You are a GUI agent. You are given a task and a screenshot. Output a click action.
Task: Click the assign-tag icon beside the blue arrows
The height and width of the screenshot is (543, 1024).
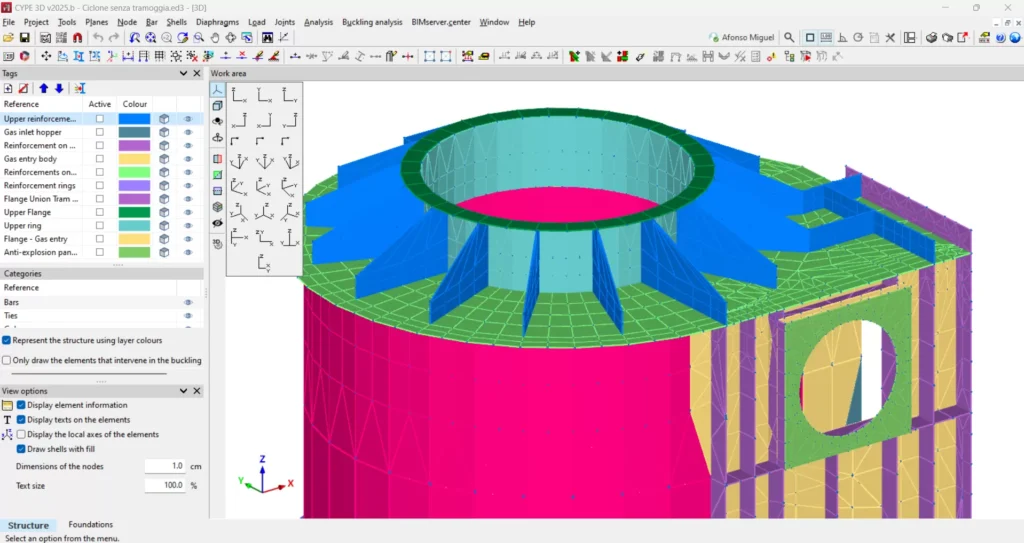pyautogui.click(x=79, y=88)
